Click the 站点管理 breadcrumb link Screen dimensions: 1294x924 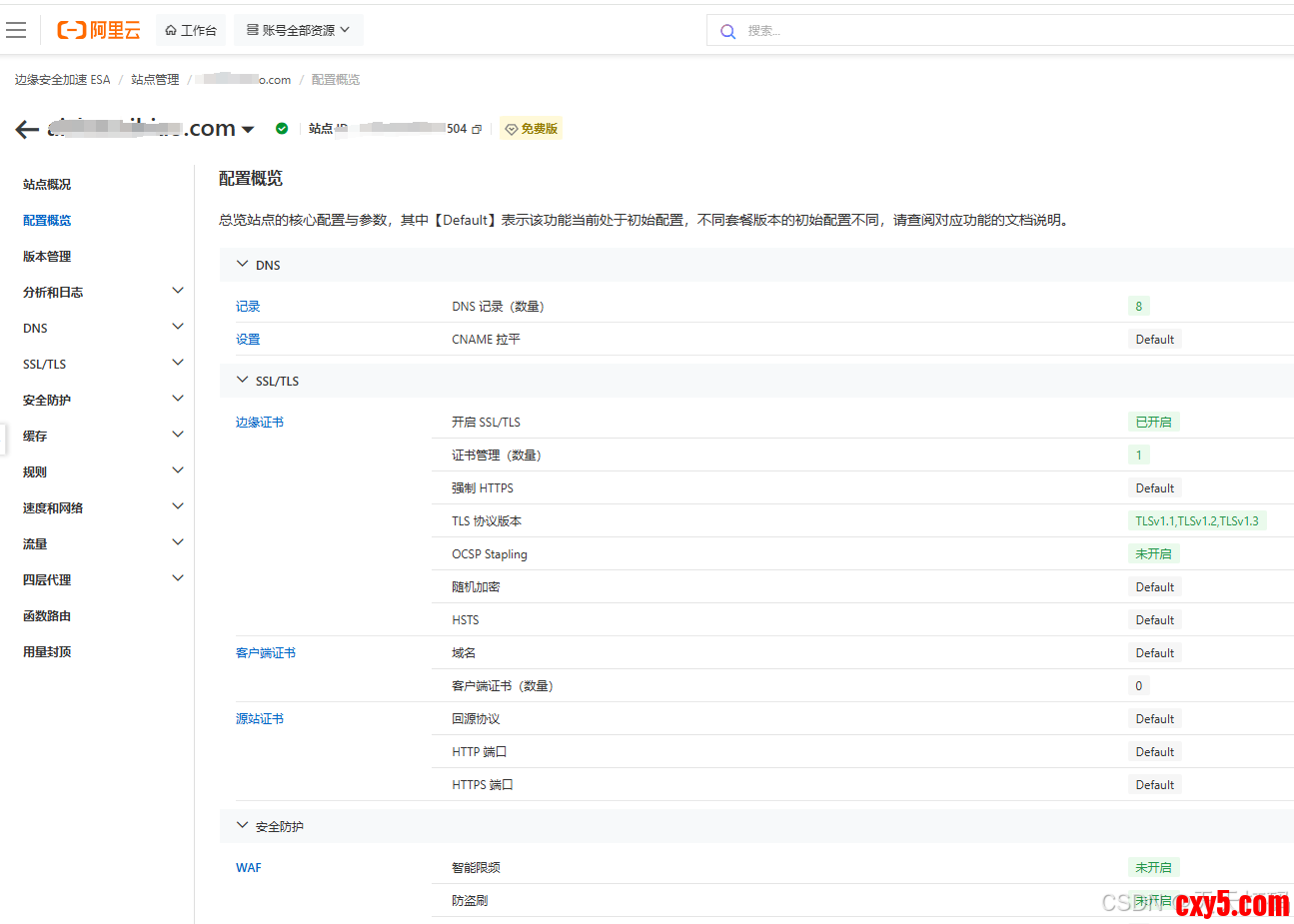pos(155,80)
